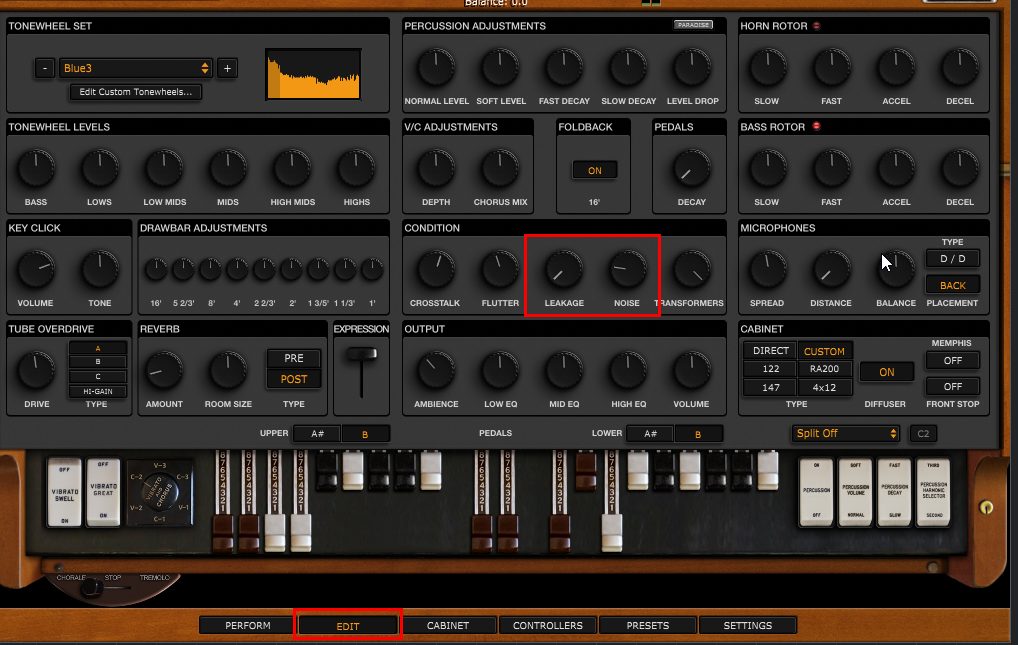1018x645 pixels.
Task: Select overdrive type A
Action: tap(97, 348)
